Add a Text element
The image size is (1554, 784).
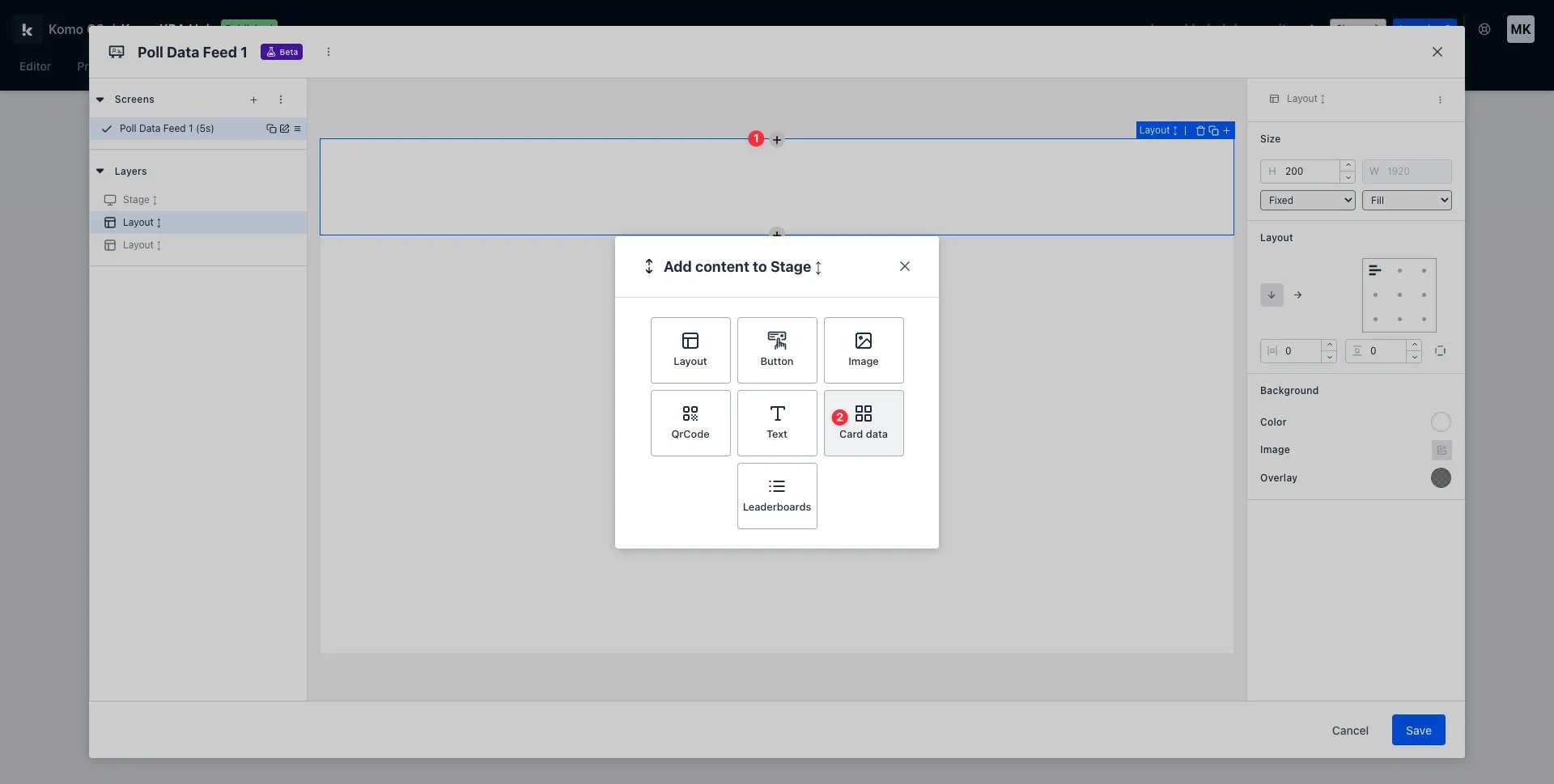(x=777, y=422)
